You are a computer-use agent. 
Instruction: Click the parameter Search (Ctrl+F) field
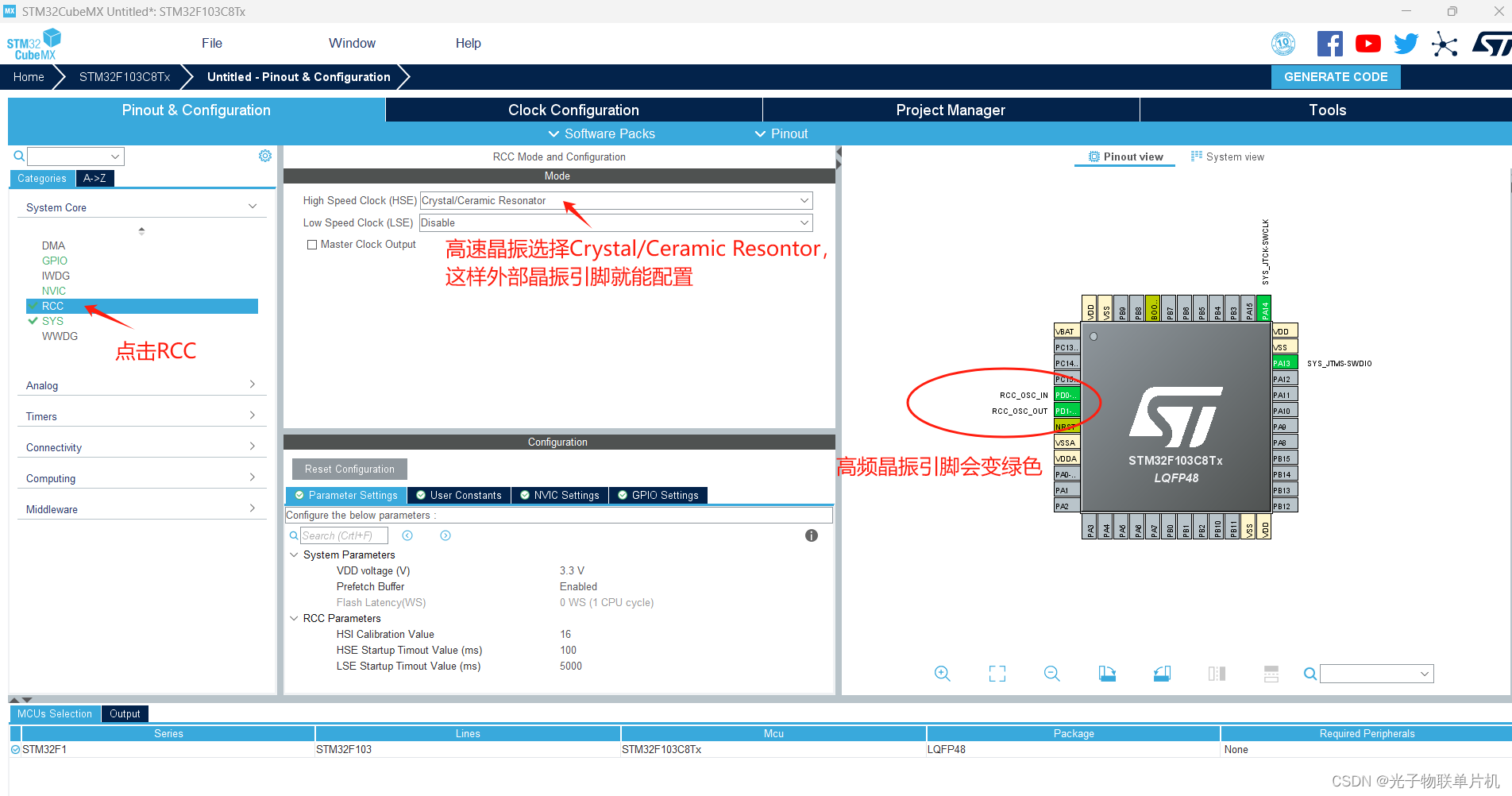[344, 535]
